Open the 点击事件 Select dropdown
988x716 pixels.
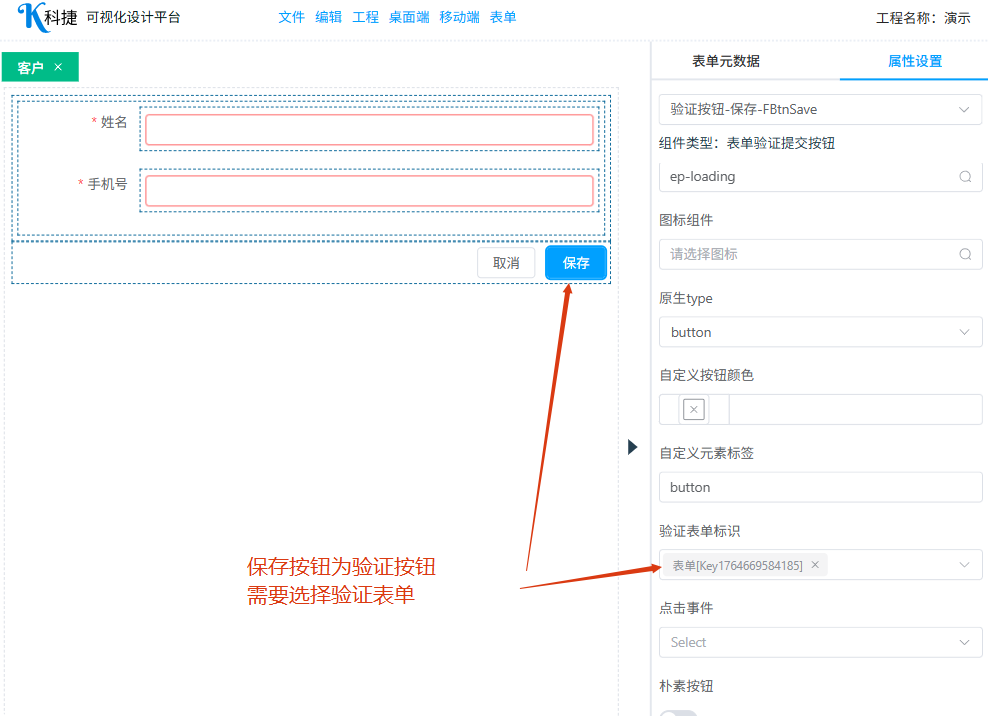click(x=964, y=642)
